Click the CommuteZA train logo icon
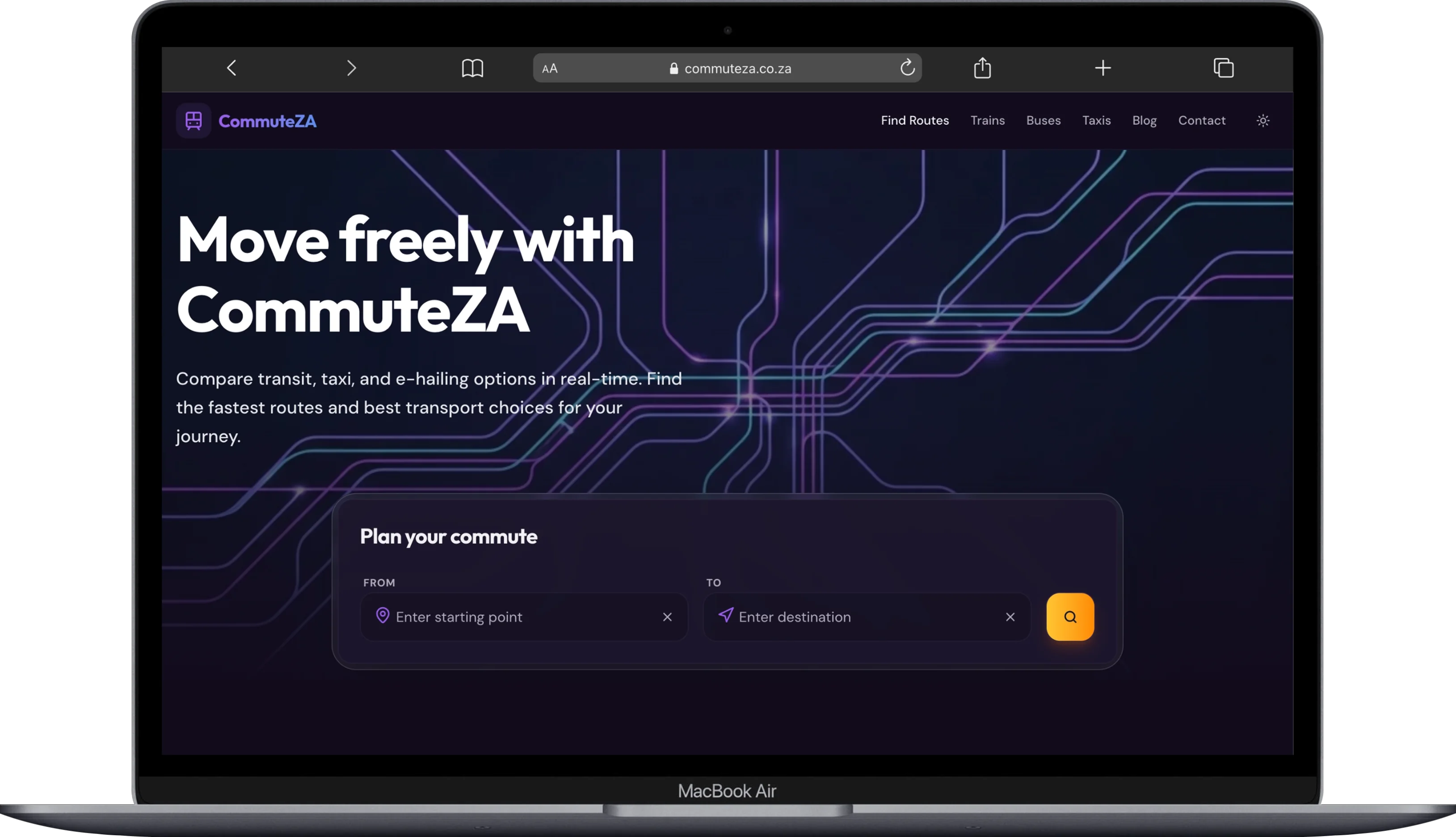The height and width of the screenshot is (837, 1456). tap(194, 121)
